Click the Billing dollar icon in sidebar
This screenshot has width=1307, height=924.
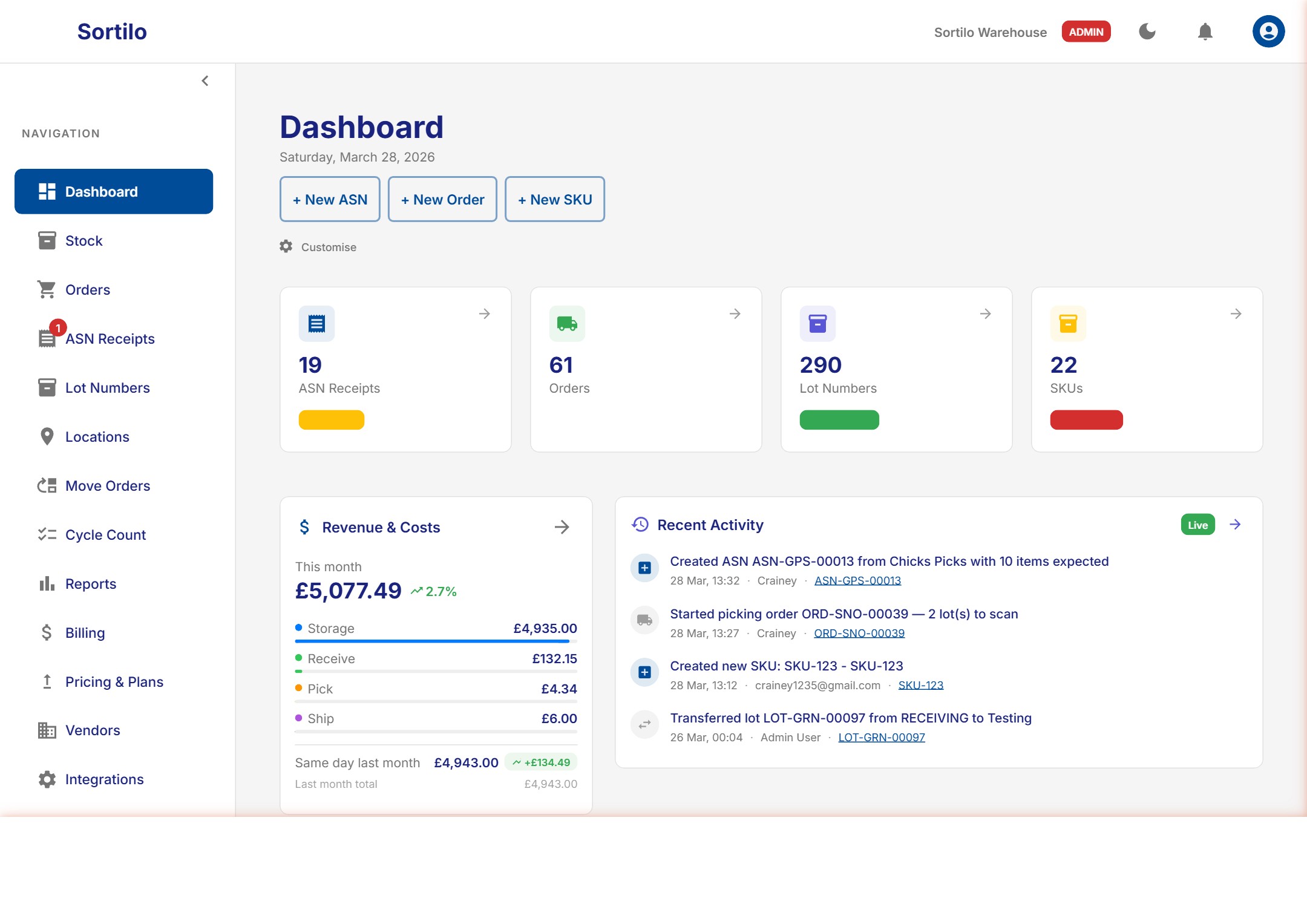(47, 633)
